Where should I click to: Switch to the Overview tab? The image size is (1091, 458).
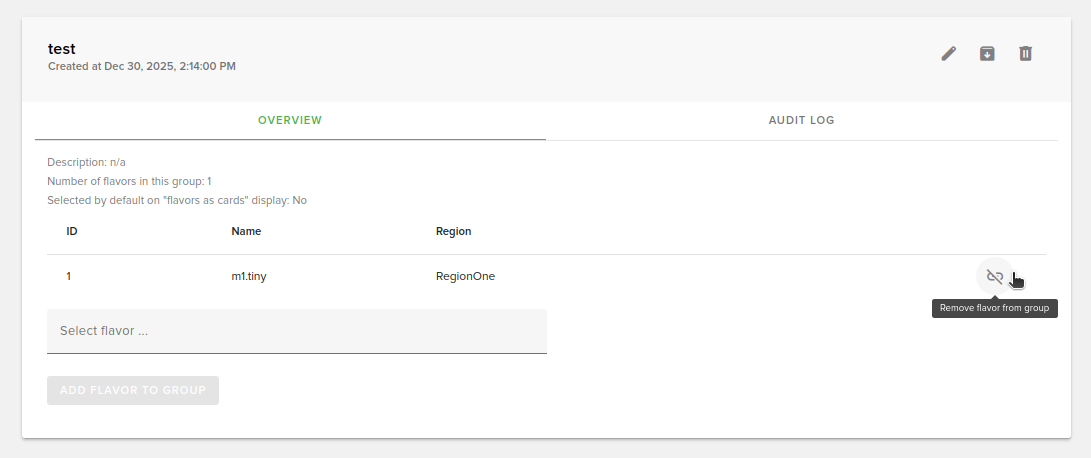[290, 120]
